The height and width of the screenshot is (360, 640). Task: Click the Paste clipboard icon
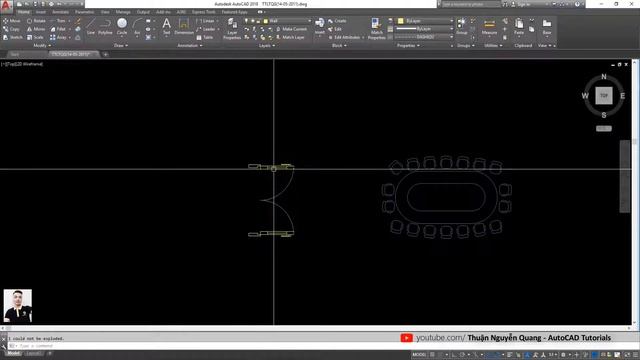click(x=519, y=27)
